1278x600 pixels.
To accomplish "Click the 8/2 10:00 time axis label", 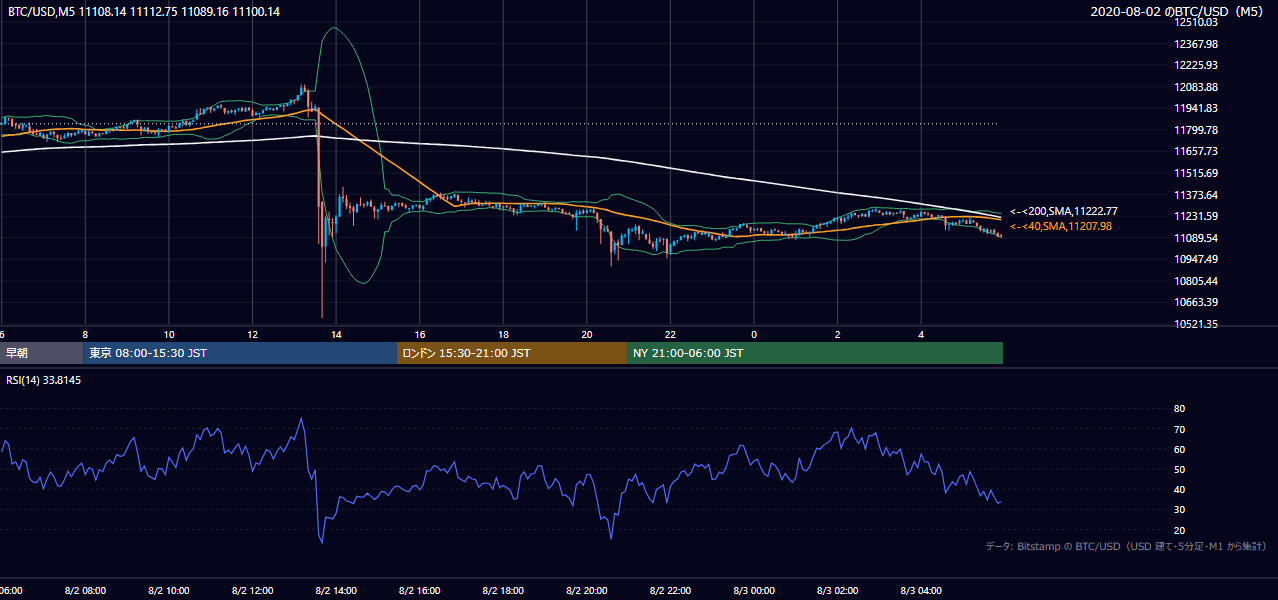I will (169, 591).
